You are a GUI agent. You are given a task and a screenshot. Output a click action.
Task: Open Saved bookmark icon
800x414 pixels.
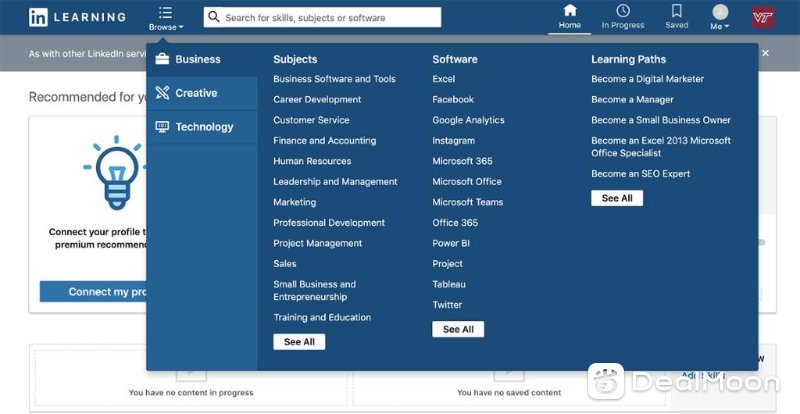point(677,10)
